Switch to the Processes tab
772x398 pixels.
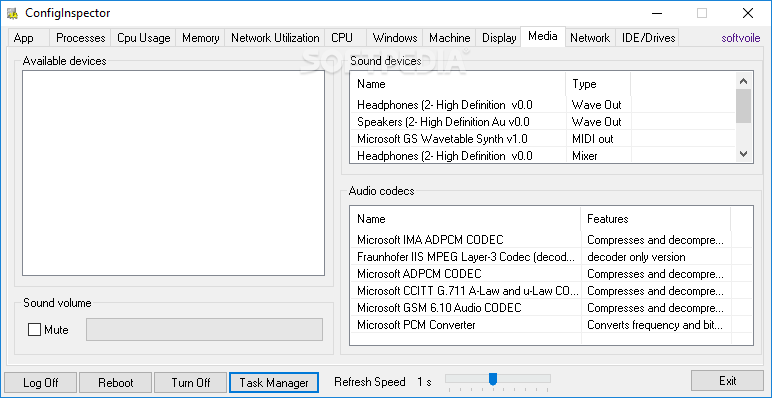[81, 38]
